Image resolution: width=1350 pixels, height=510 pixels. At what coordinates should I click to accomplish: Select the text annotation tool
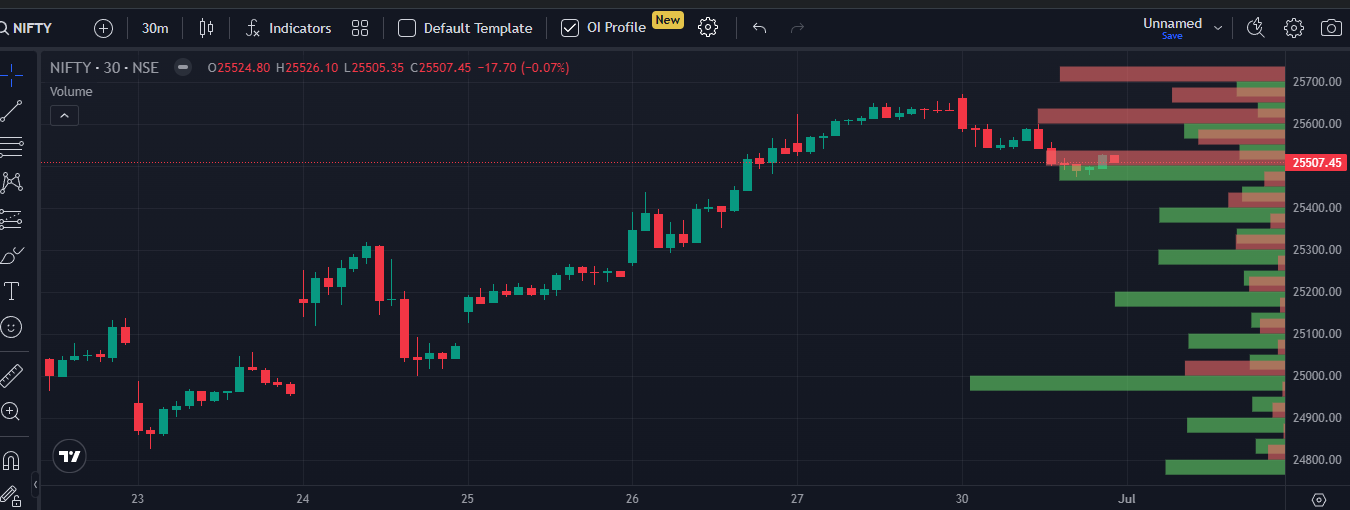(x=12, y=291)
